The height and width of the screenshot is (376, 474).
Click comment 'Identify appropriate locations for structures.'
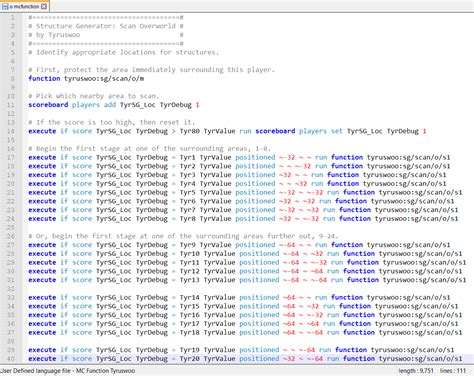[123, 52]
